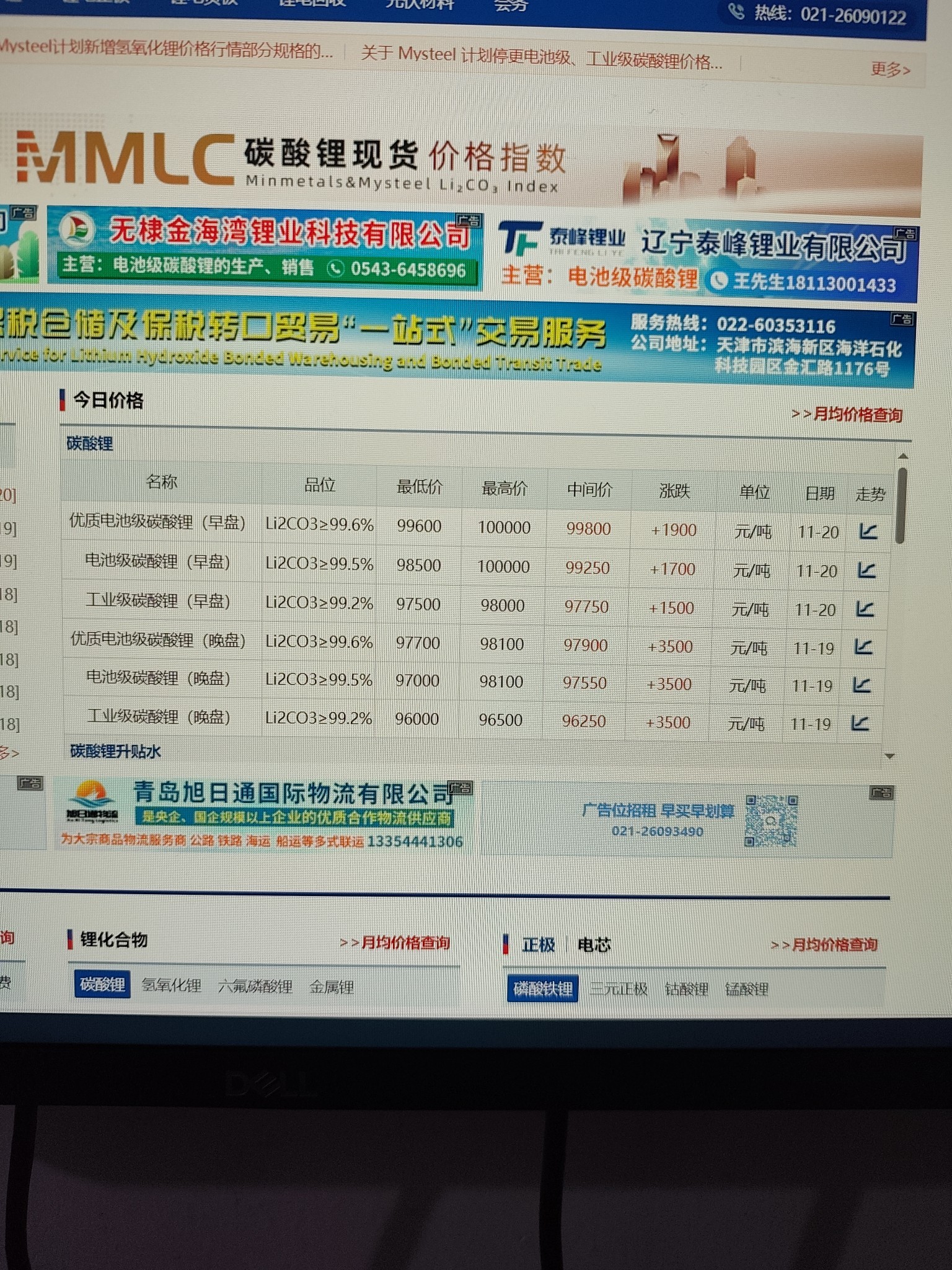Click the 最低价 value 99600
The width and height of the screenshot is (952, 1270).
point(419,526)
